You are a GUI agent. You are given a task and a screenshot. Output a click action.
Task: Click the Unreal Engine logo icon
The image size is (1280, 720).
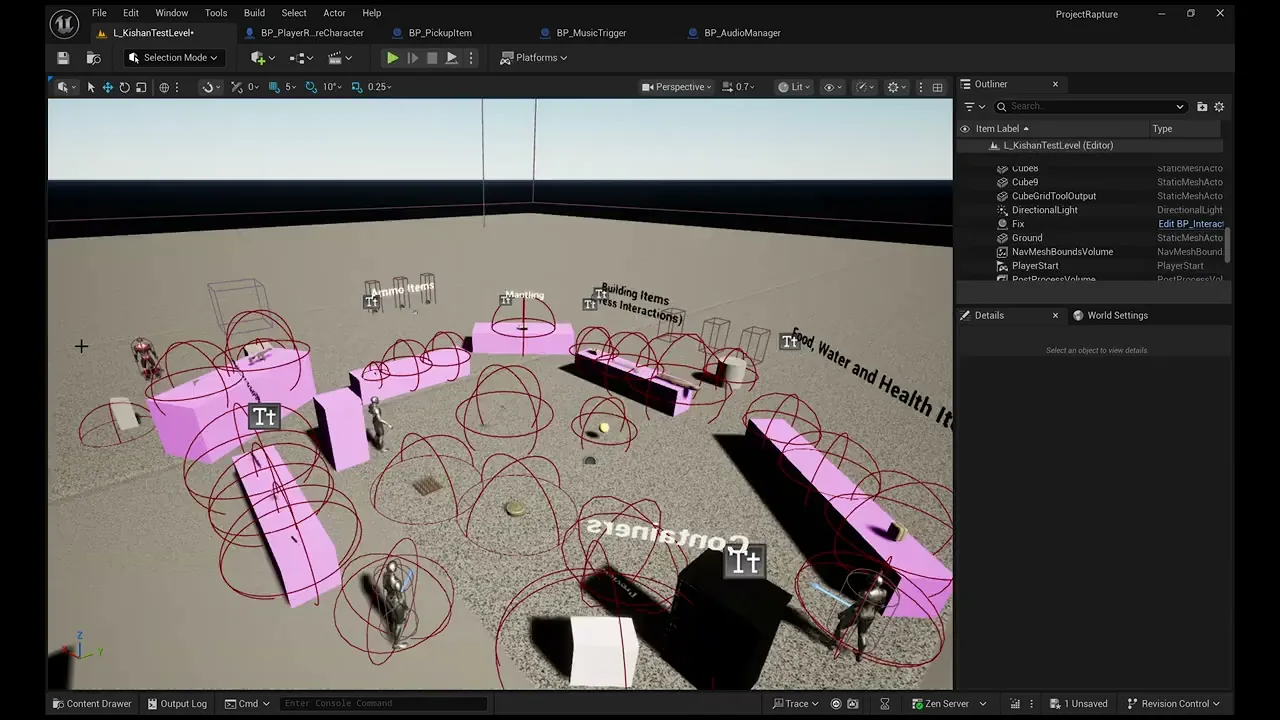64,22
